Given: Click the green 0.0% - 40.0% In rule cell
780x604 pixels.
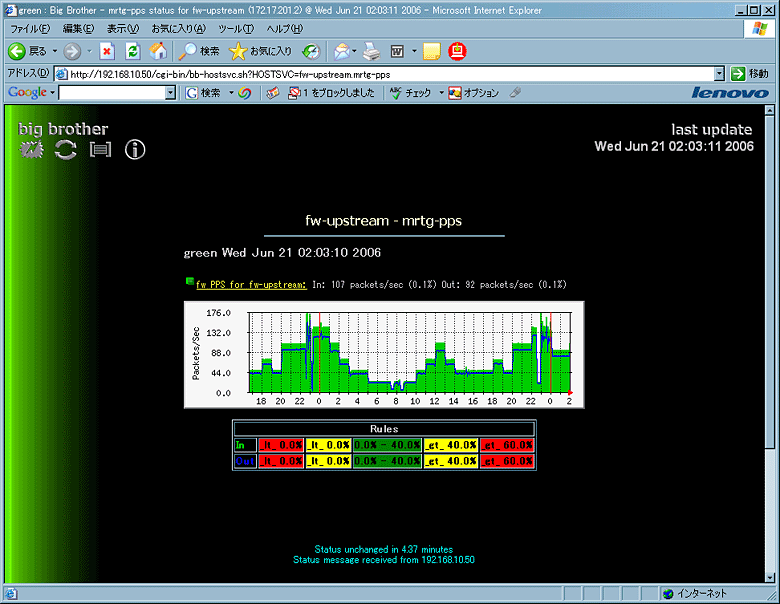Looking at the screenshot, I should click(386, 445).
